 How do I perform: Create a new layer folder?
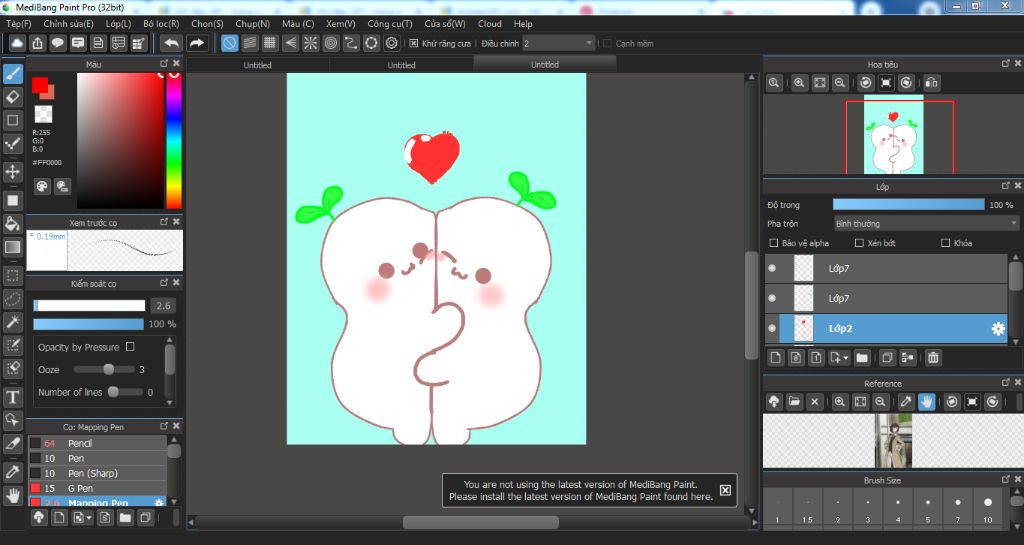[x=862, y=357]
